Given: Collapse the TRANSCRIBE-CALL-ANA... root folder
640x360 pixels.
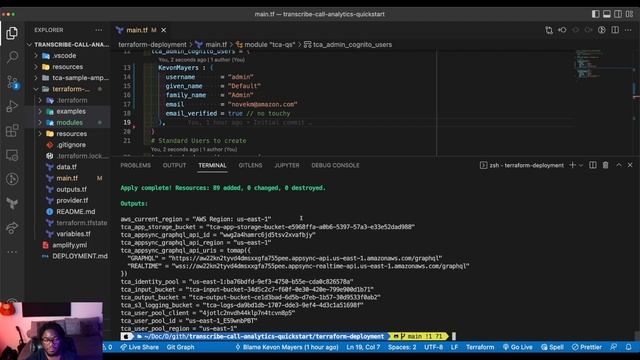Looking at the screenshot, I should 69,44.
